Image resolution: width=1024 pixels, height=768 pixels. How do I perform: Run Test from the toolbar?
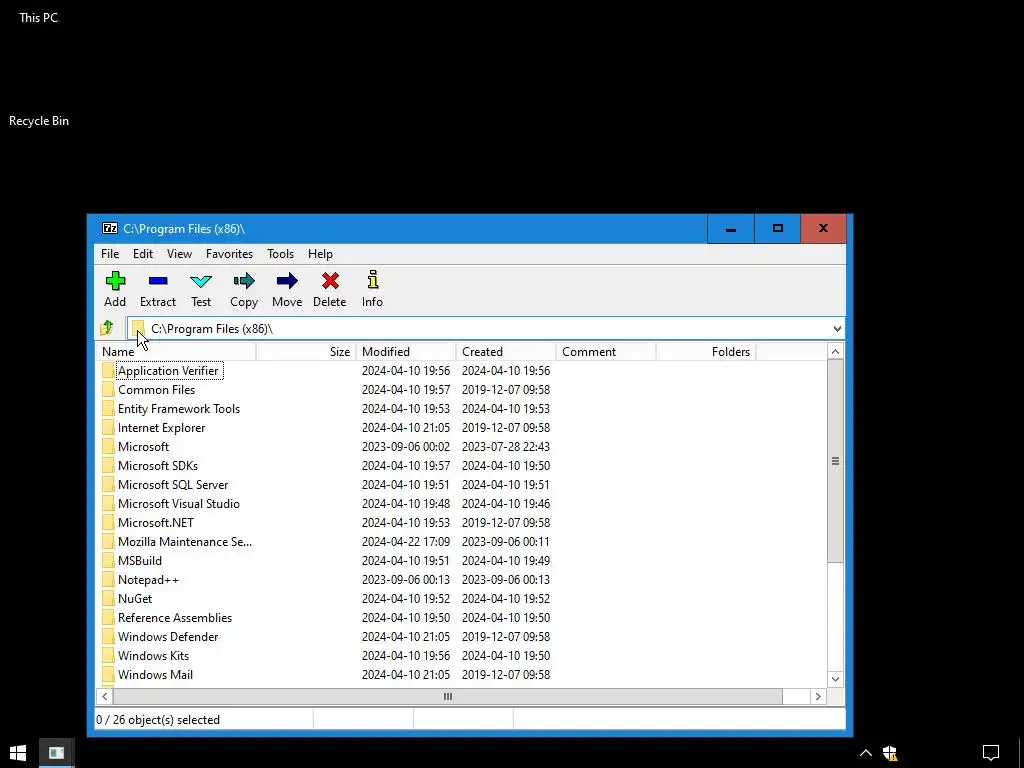pyautogui.click(x=201, y=281)
